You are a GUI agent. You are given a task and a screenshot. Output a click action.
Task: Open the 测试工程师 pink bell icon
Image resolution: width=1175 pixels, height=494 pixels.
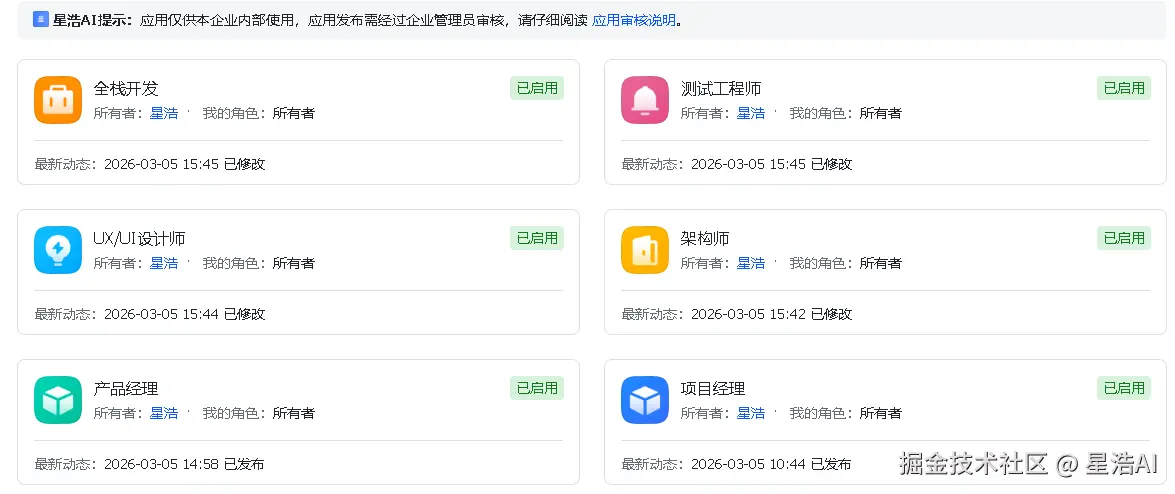(644, 100)
